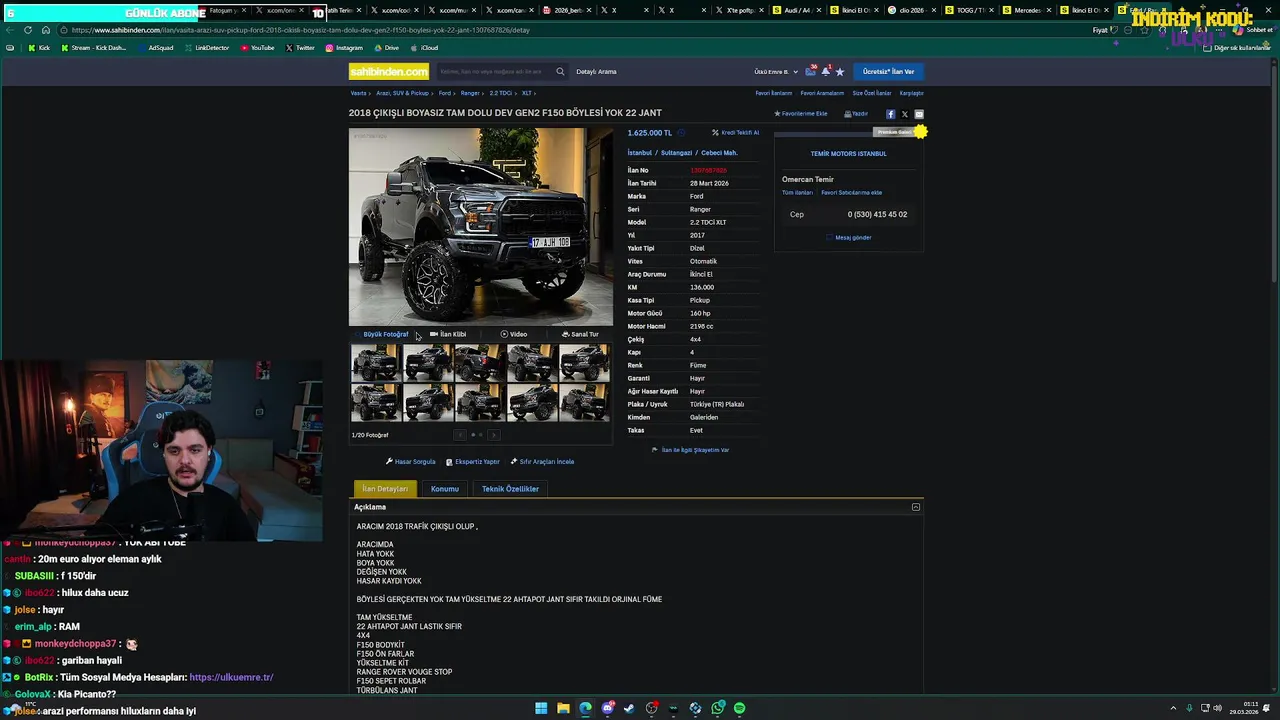The image size is (1280, 720).
Task: Share listing on X
Action: click(x=905, y=114)
